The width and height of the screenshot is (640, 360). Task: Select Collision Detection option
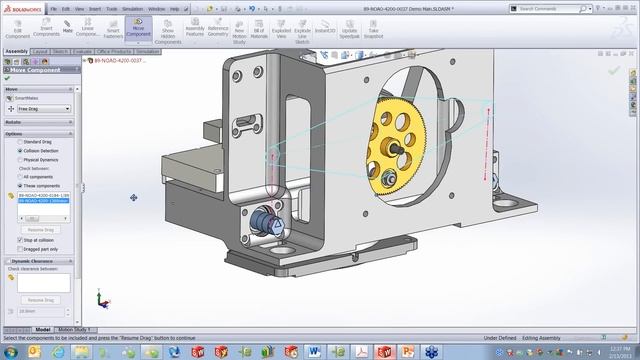click(20, 151)
